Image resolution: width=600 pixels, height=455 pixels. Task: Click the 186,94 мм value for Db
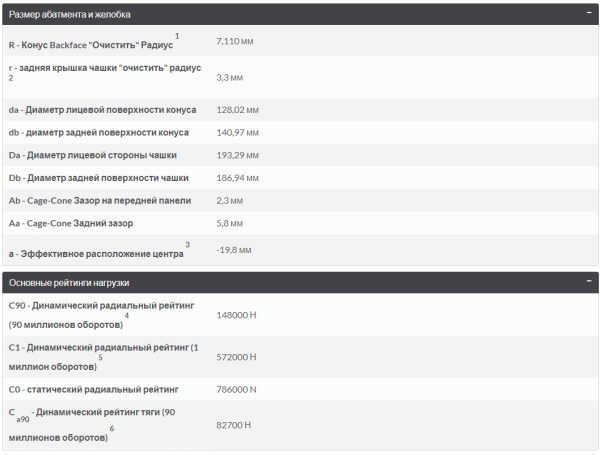coord(238,178)
